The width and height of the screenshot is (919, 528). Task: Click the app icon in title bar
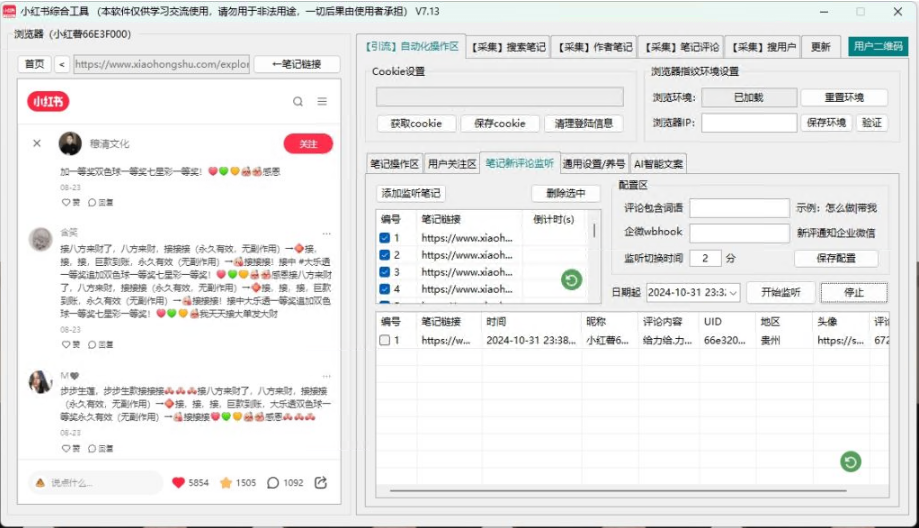pos(9,11)
